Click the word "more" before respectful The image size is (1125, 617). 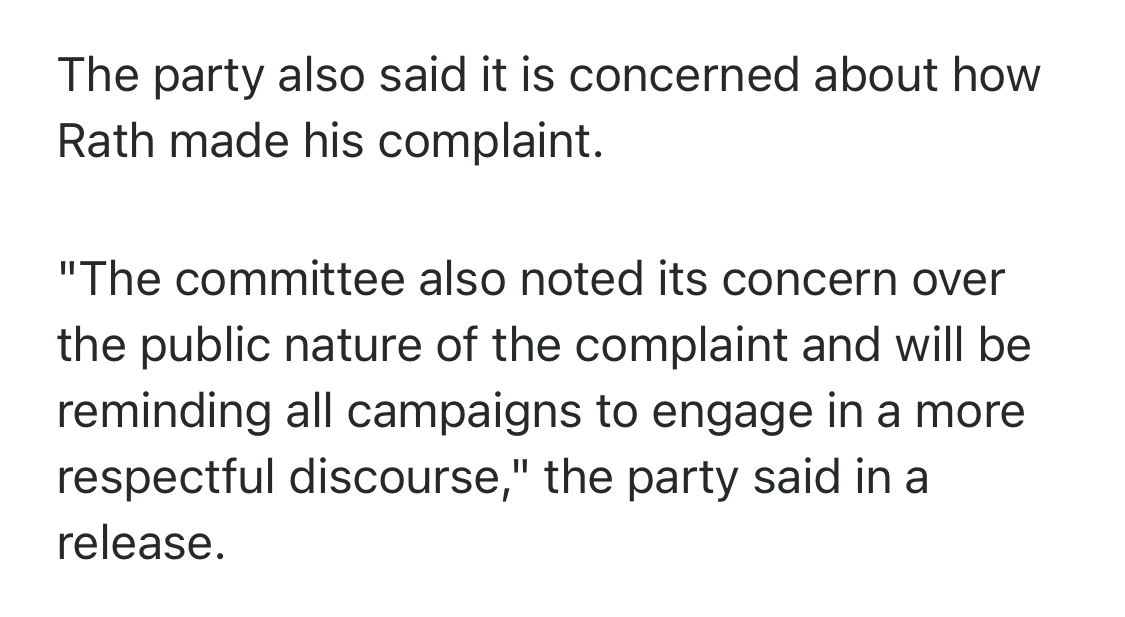point(971,413)
